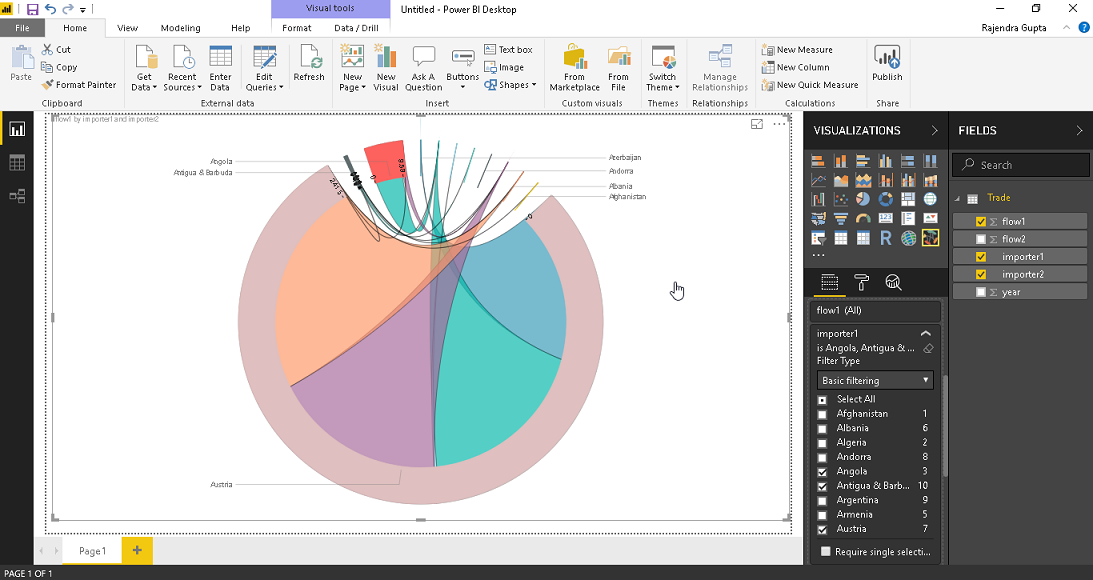Switch to the View ribbon tab
The height and width of the screenshot is (580, 1093).
(128, 28)
